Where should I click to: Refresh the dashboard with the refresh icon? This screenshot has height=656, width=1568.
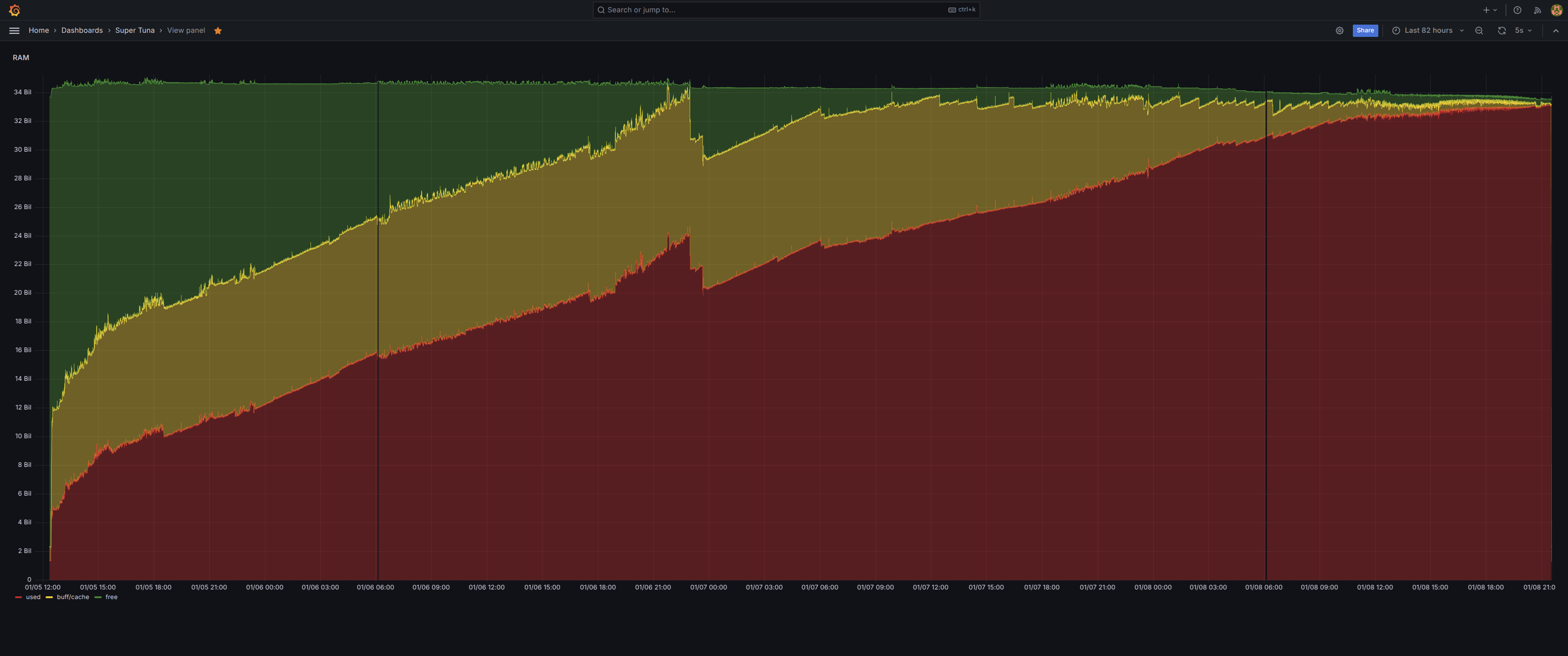pos(1501,31)
